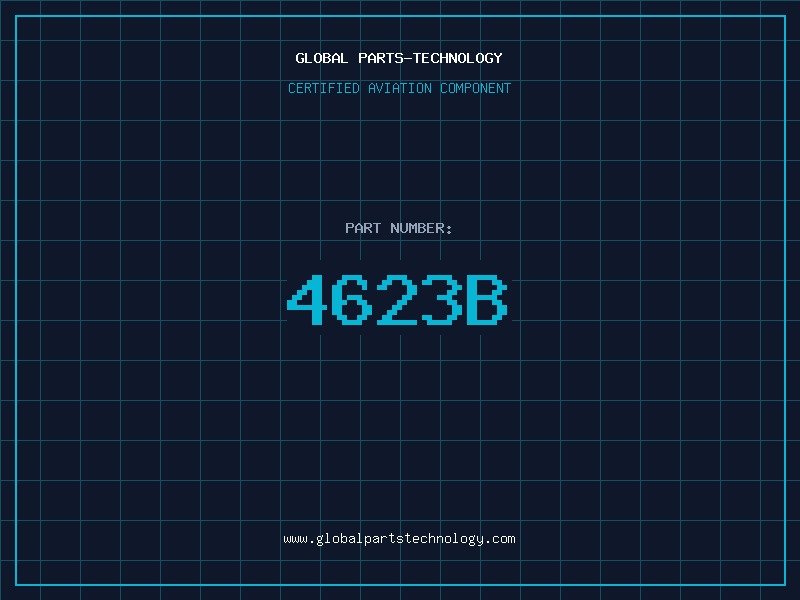Select the part number 4623B
This screenshot has width=800, height=600.
[x=397, y=299]
